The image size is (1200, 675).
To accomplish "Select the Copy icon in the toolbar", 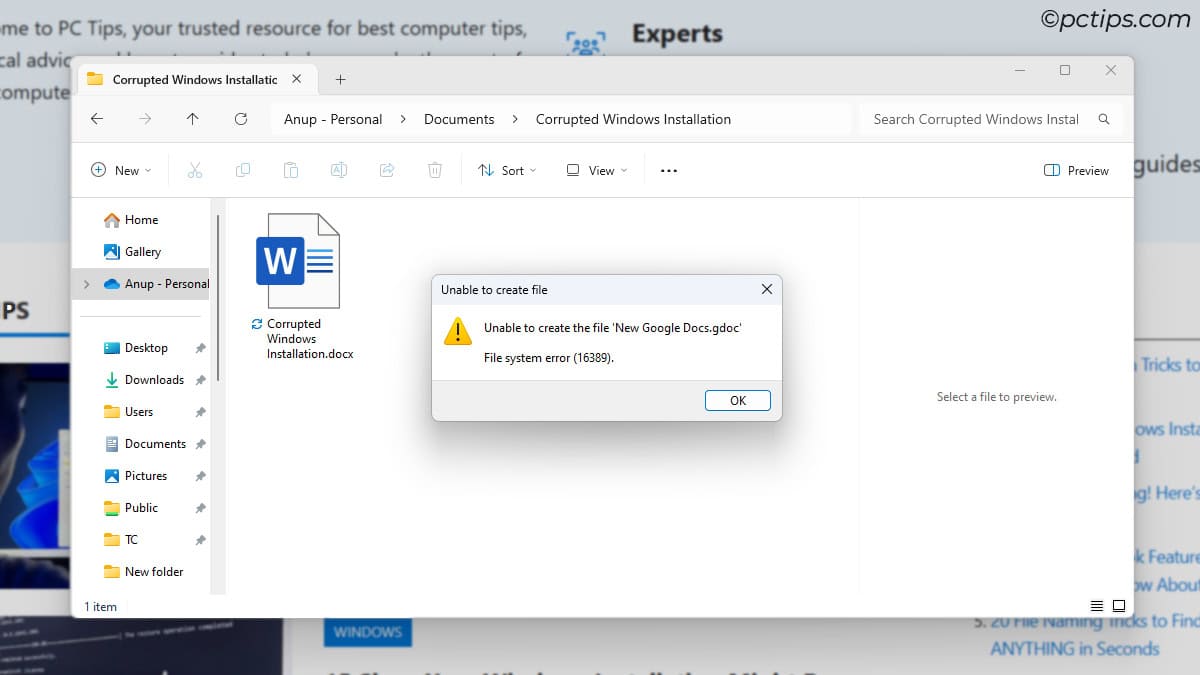I will coord(243,170).
